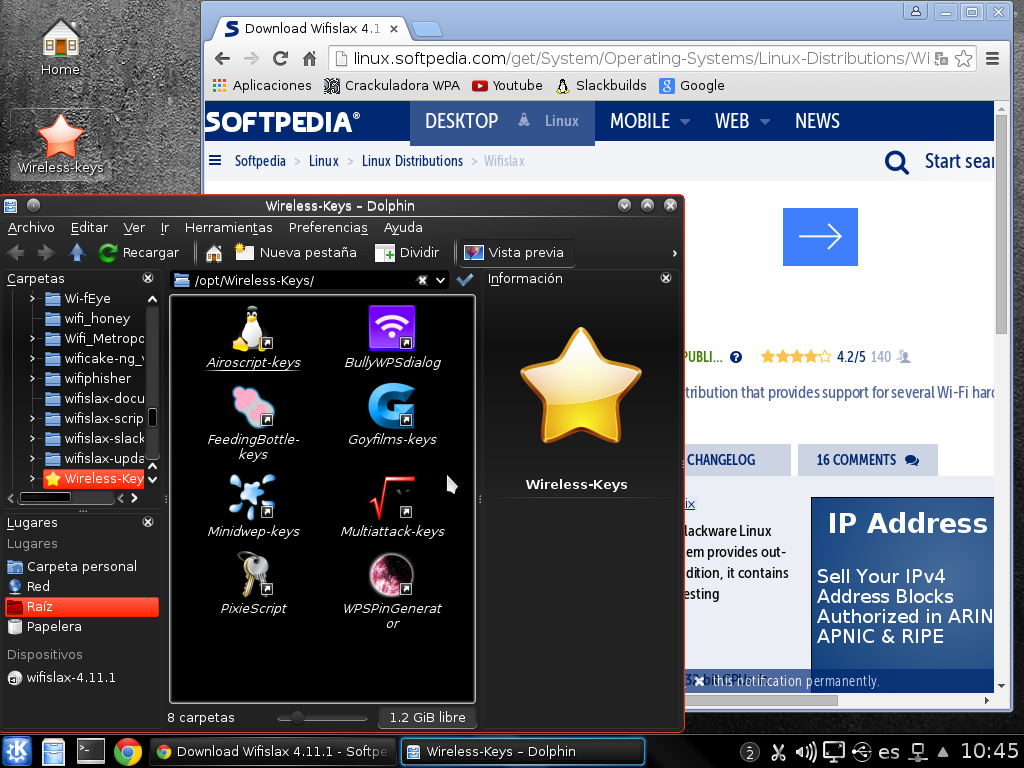Image resolution: width=1024 pixels, height=768 pixels.
Task: Click the blue arrow button on Softpedia
Action: click(x=820, y=236)
